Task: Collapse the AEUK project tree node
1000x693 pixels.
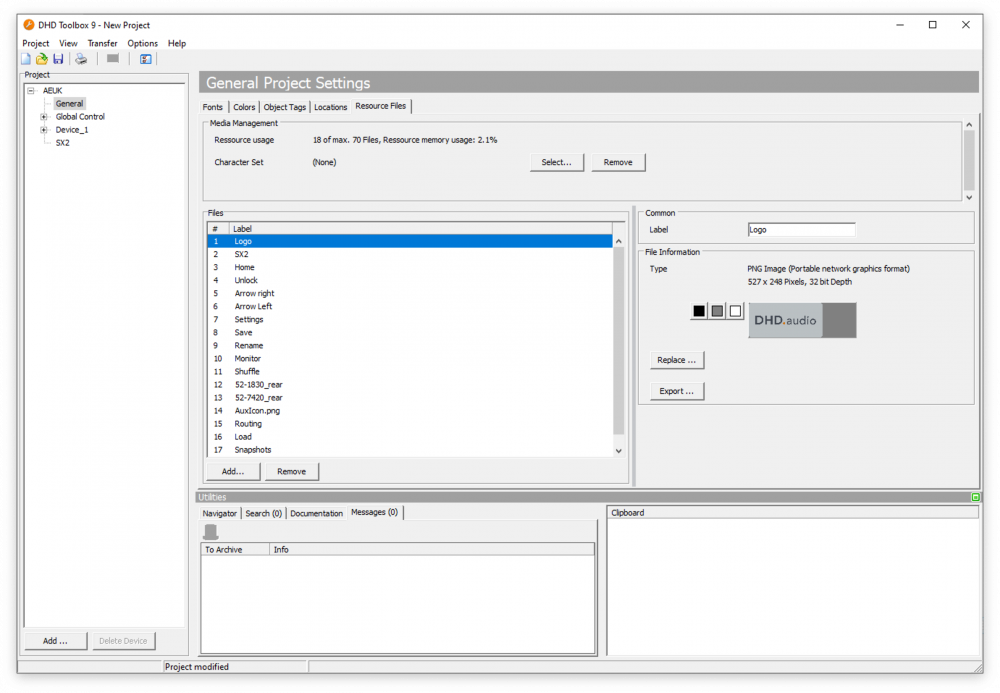Action: 32,90
